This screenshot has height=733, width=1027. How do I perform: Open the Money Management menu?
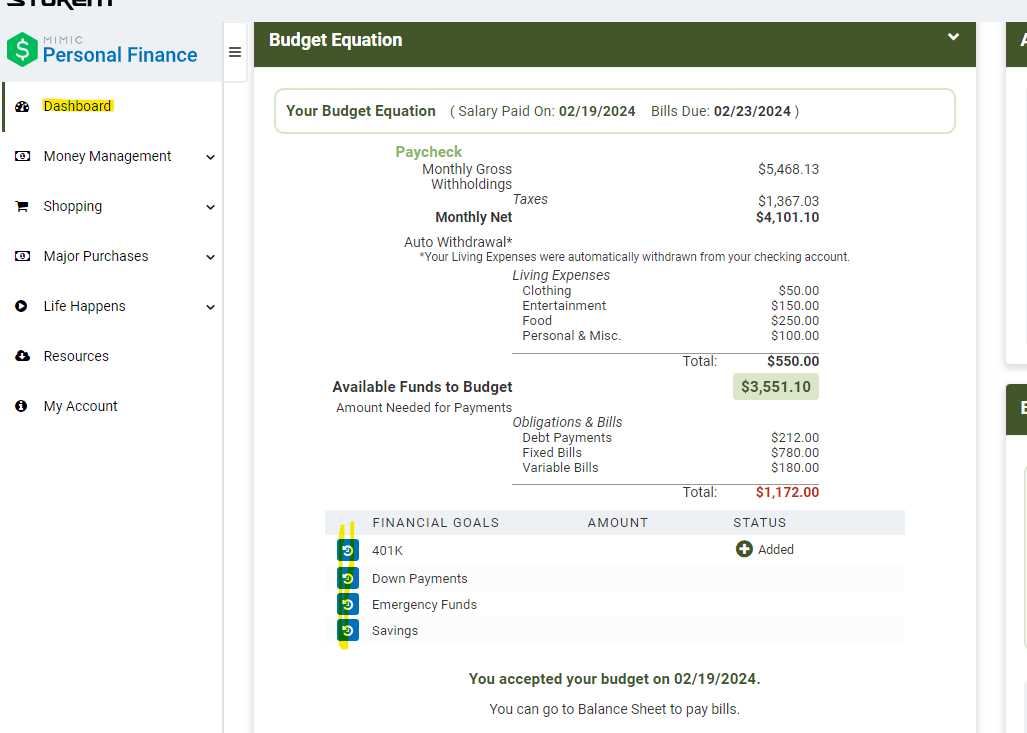(107, 156)
